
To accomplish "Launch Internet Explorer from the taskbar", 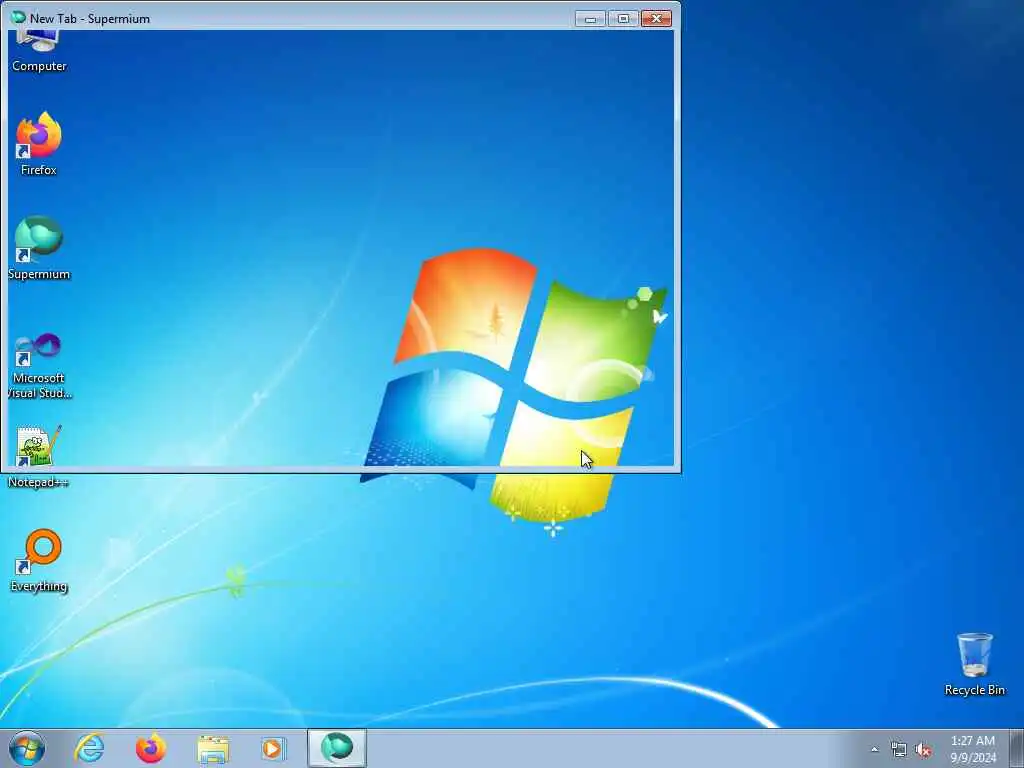I will 89,748.
